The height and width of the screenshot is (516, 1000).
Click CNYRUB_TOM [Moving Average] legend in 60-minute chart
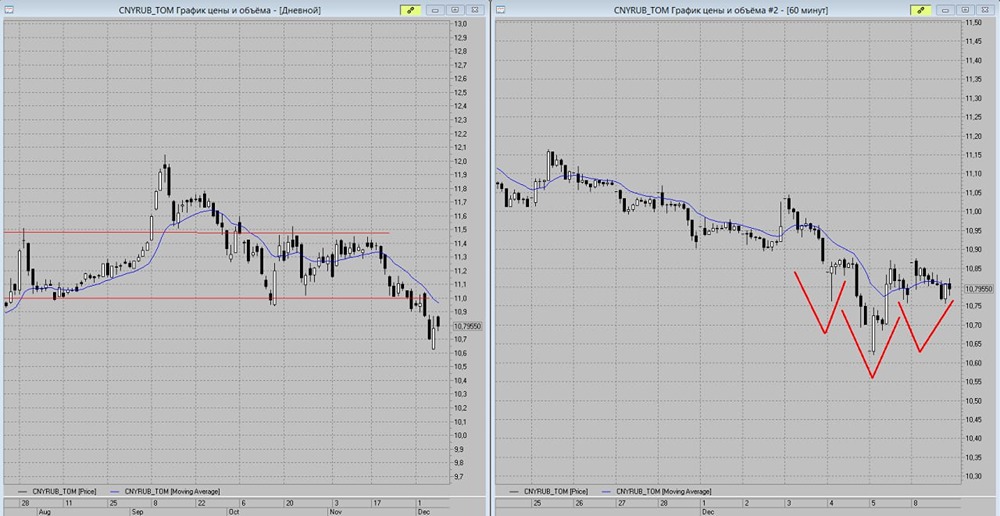[x=663, y=491]
